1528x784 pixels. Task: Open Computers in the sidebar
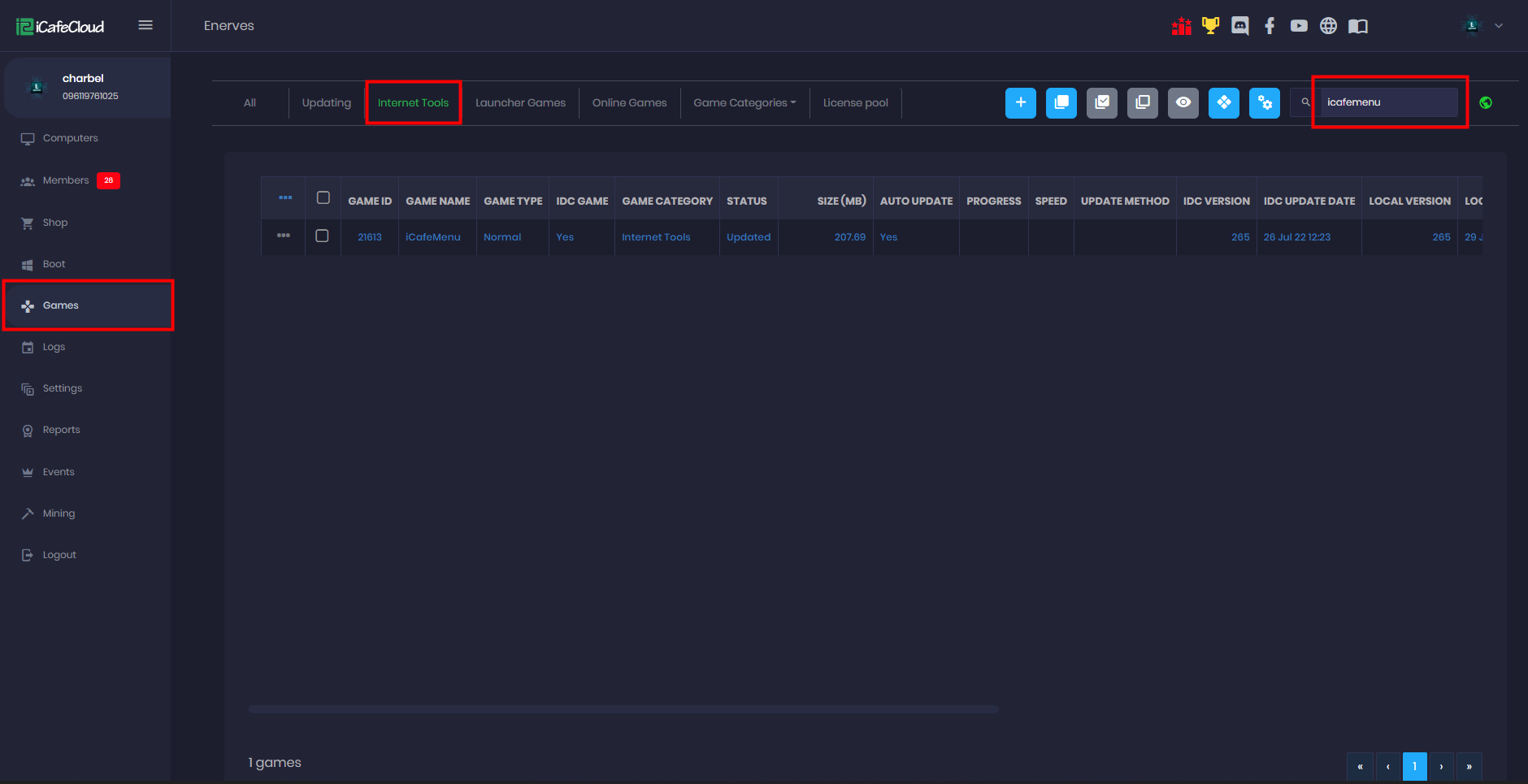85,138
